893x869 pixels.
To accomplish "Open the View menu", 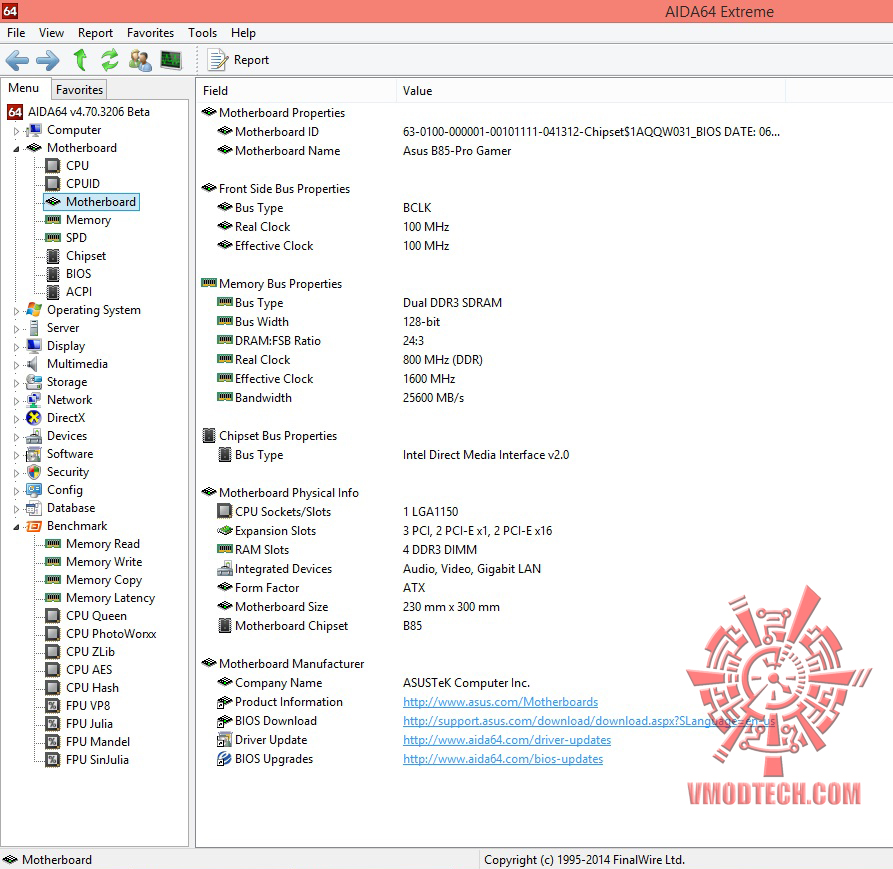I will [51, 33].
